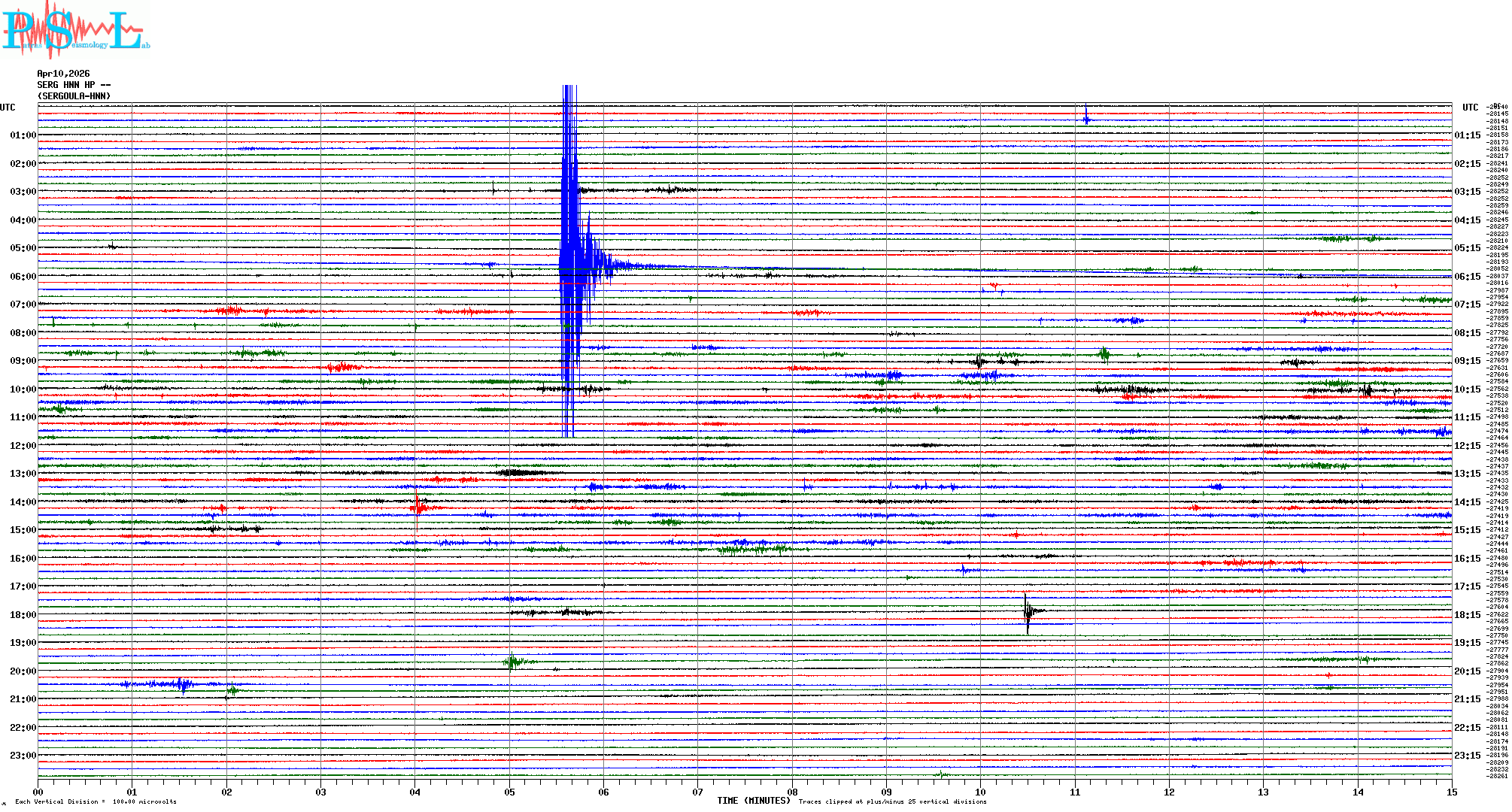Click the 21:15 time label on right

tap(1467, 699)
